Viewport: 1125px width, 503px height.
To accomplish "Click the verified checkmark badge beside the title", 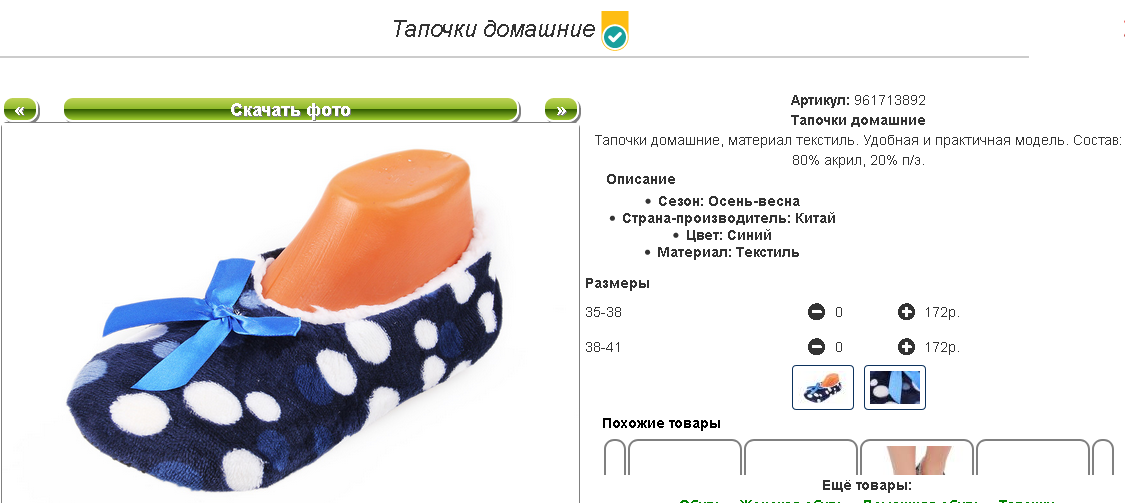I will [615, 31].
